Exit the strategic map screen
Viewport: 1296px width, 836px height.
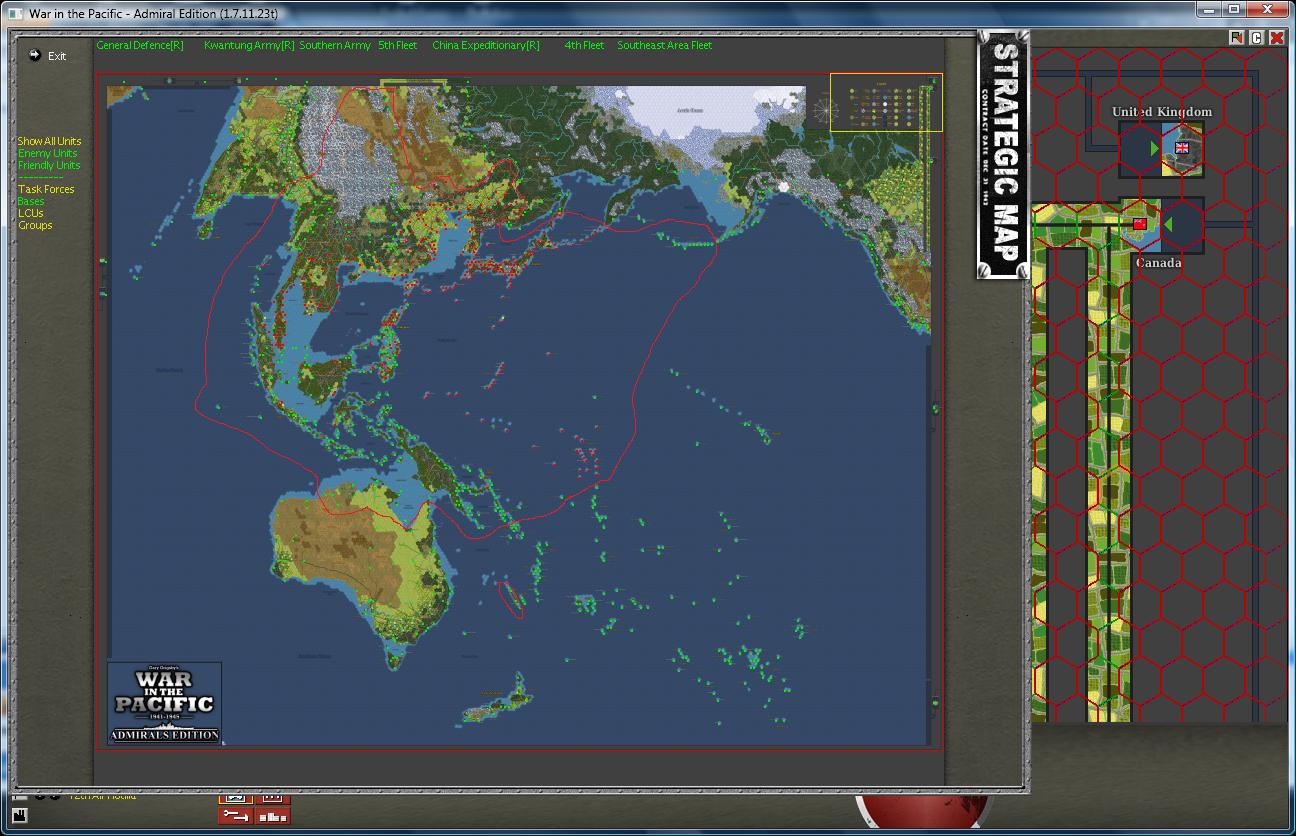pyautogui.click(x=57, y=56)
